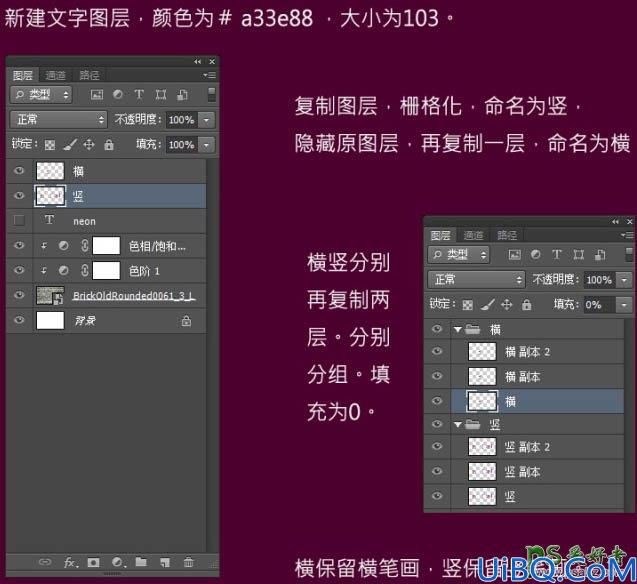Click type filter icon in right panel

[x=557, y=255]
